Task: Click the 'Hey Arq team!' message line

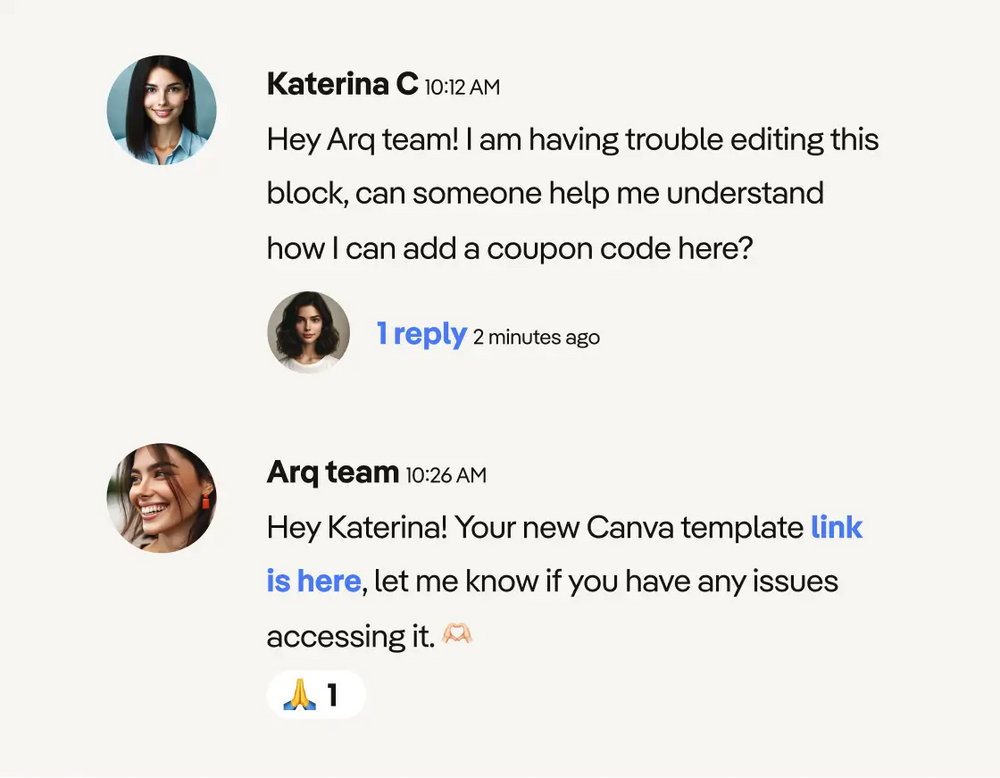Action: [x=573, y=140]
